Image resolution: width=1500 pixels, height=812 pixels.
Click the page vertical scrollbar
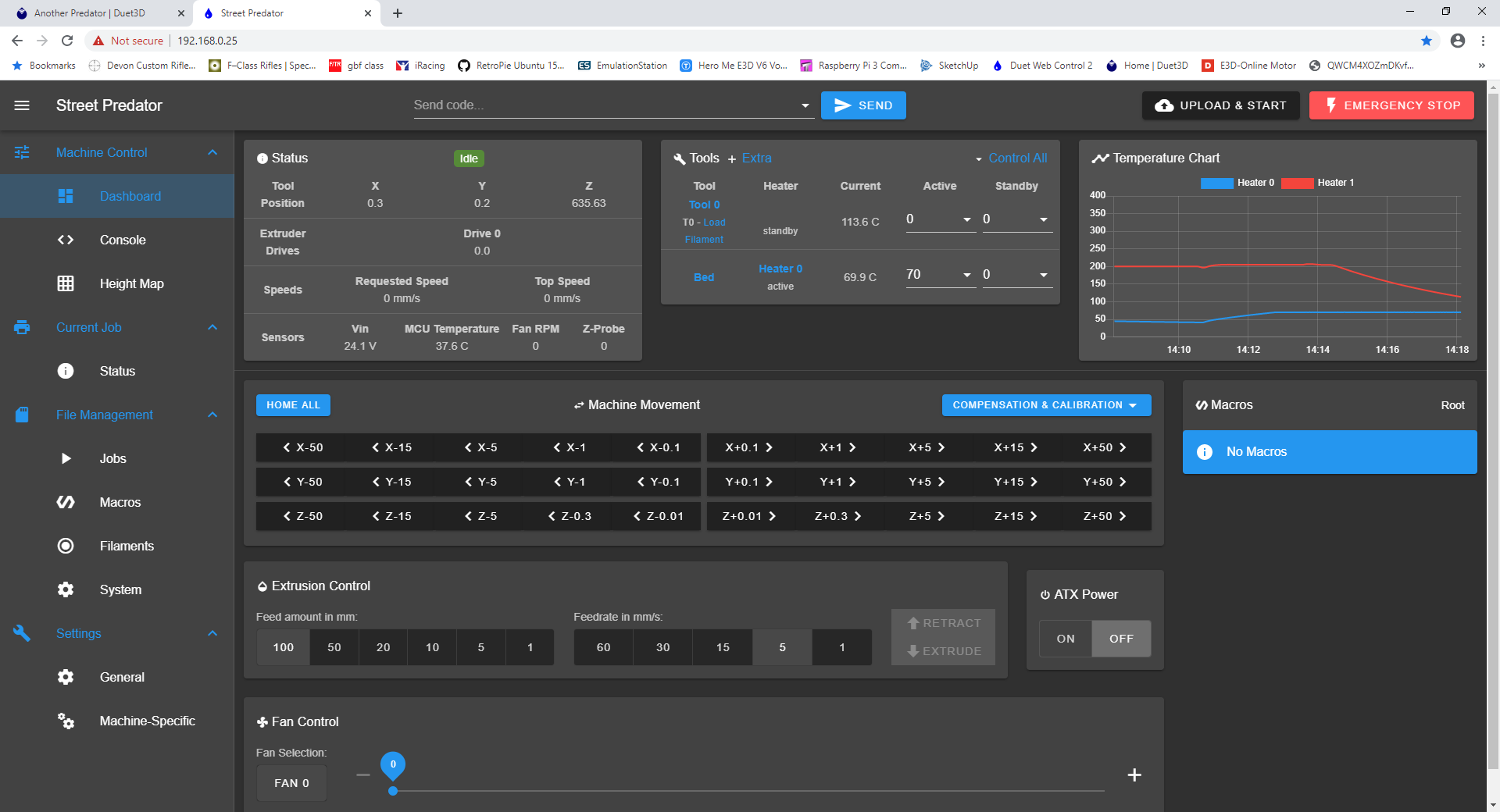tap(1493, 429)
